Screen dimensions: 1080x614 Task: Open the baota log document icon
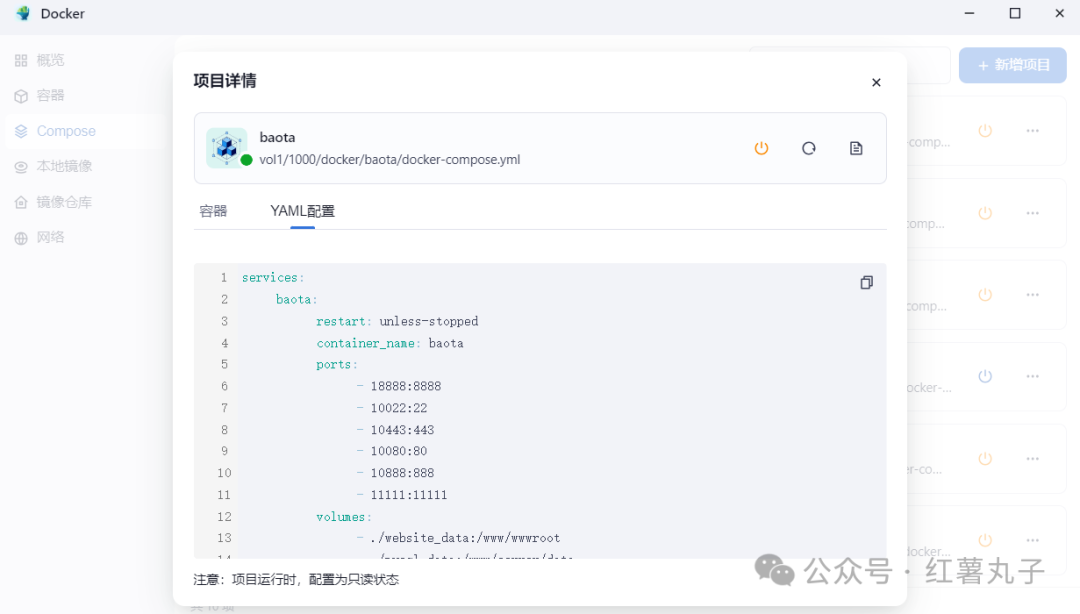(x=856, y=148)
